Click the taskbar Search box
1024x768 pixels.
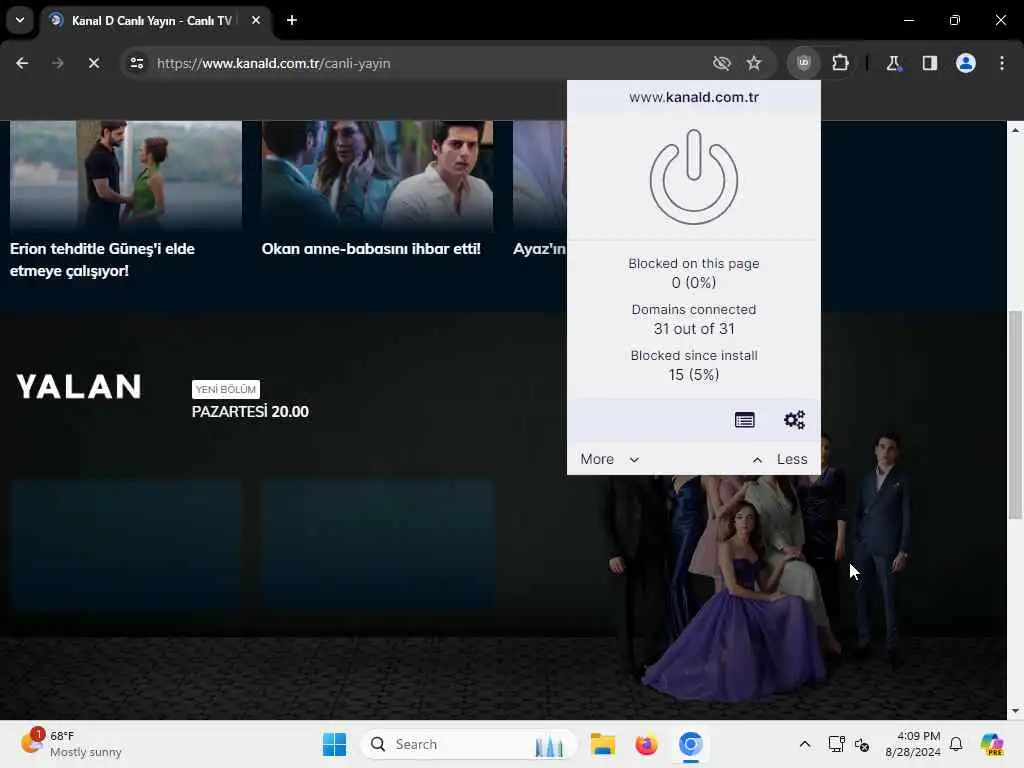click(469, 744)
